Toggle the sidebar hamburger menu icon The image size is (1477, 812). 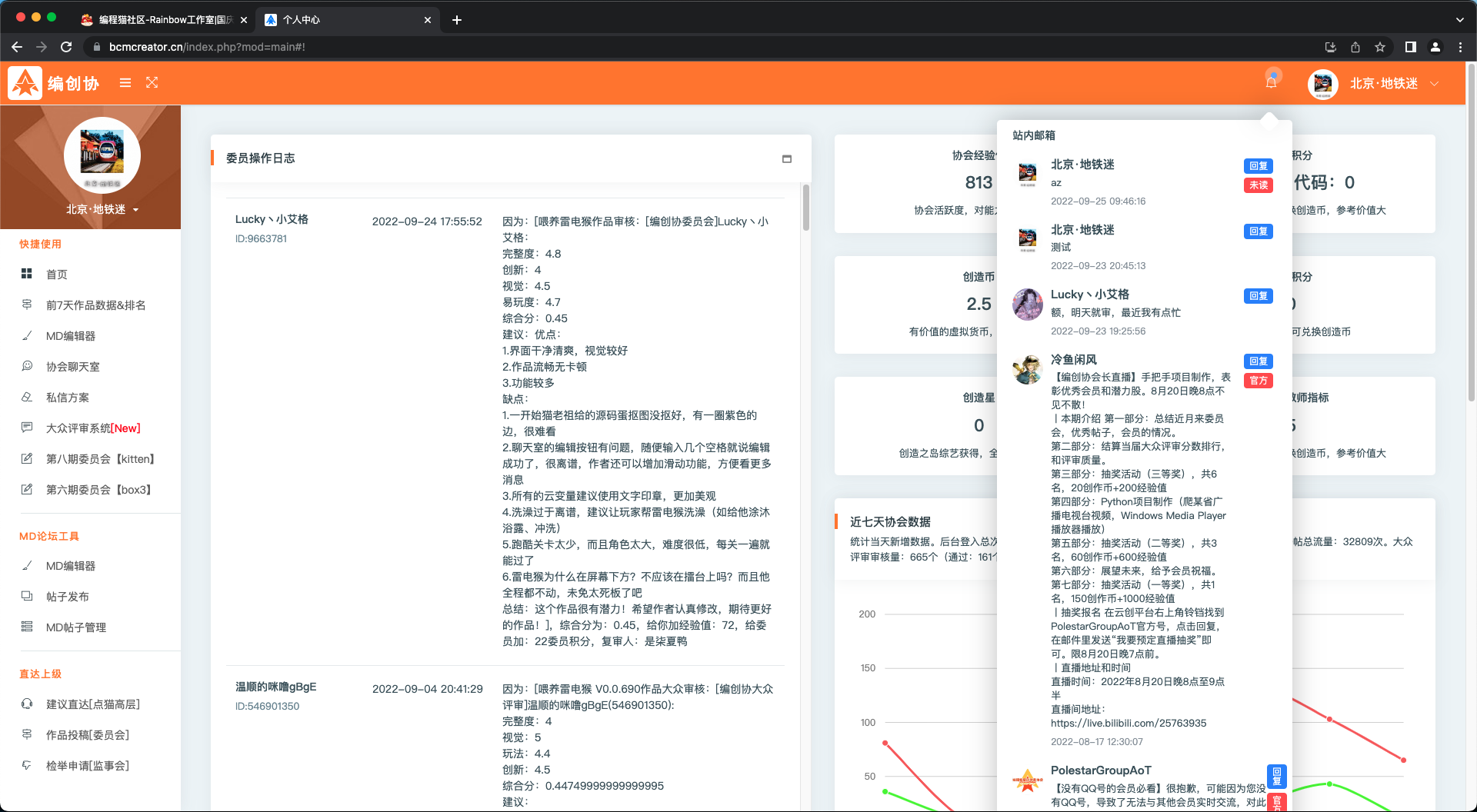coord(125,83)
